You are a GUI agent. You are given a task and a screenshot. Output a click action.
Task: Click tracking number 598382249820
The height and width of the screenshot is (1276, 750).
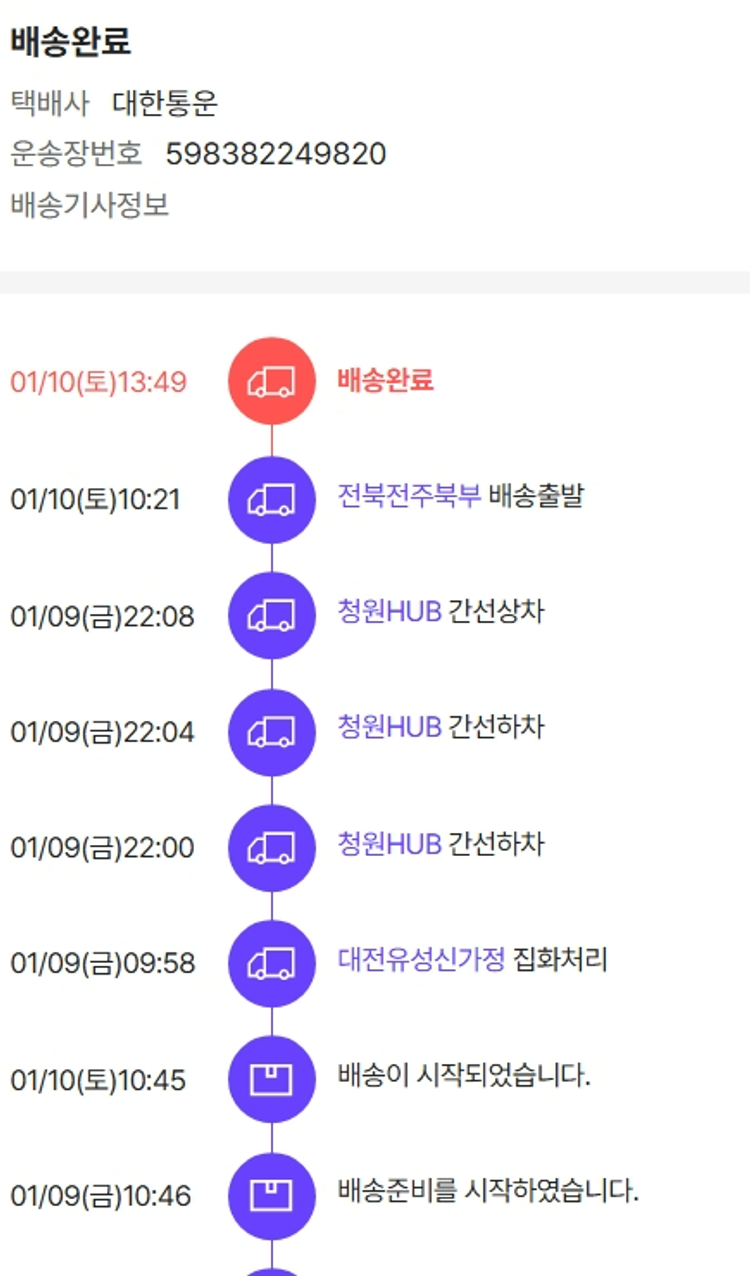(276, 154)
